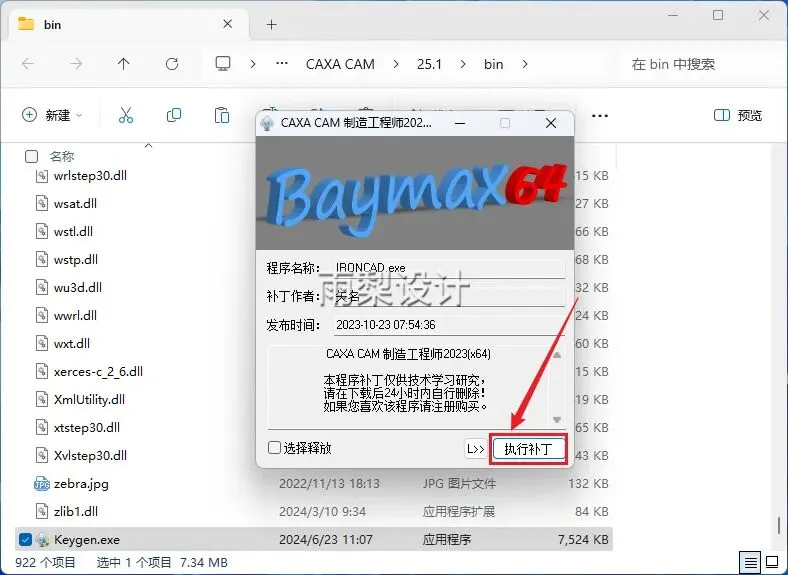Click the Keygen.exe file icon
788x575 pixels.
pyautogui.click(x=42, y=540)
